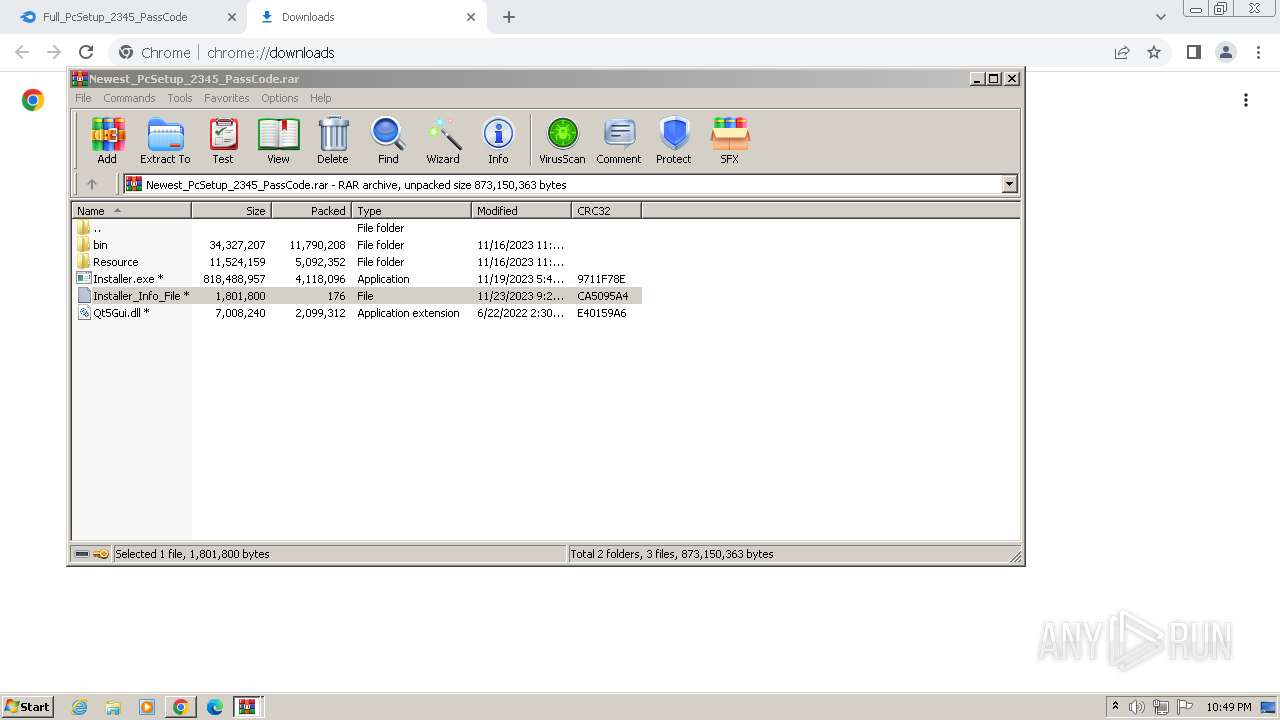Show archive Info
Image resolution: width=1280 pixels, height=720 pixels.
pos(498,140)
